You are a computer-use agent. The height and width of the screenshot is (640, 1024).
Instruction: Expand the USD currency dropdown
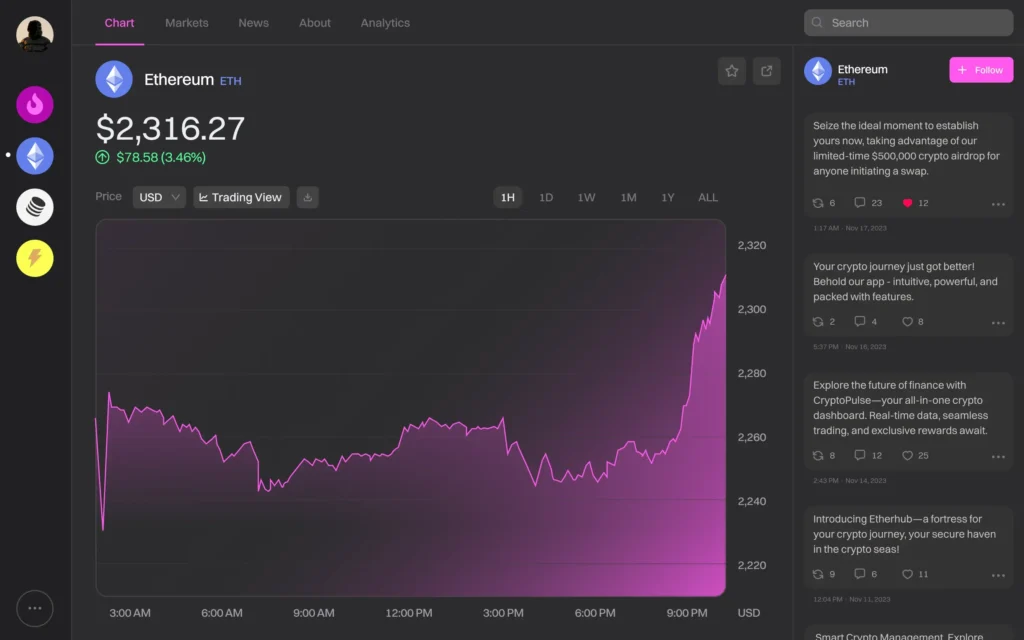click(159, 197)
